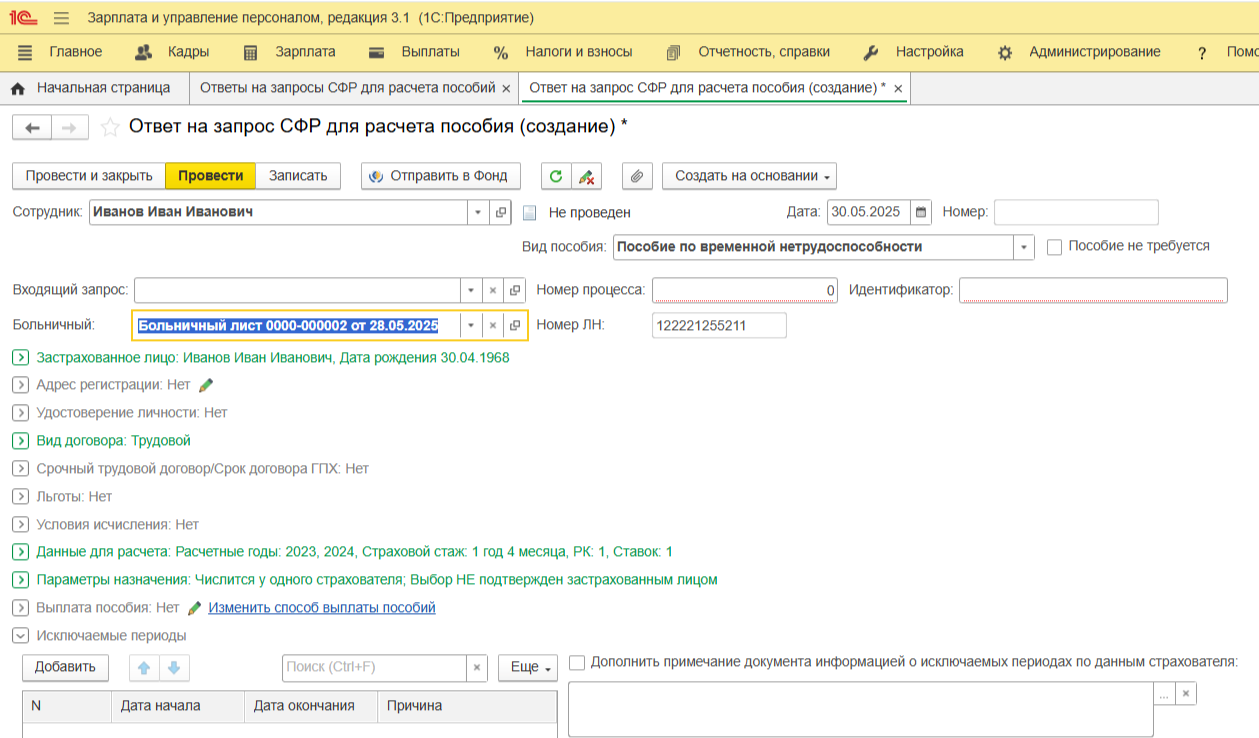Close the current Ответ на запрос СФР tab
Image resolution: width=1259 pixels, height=738 pixels.
[x=898, y=89]
